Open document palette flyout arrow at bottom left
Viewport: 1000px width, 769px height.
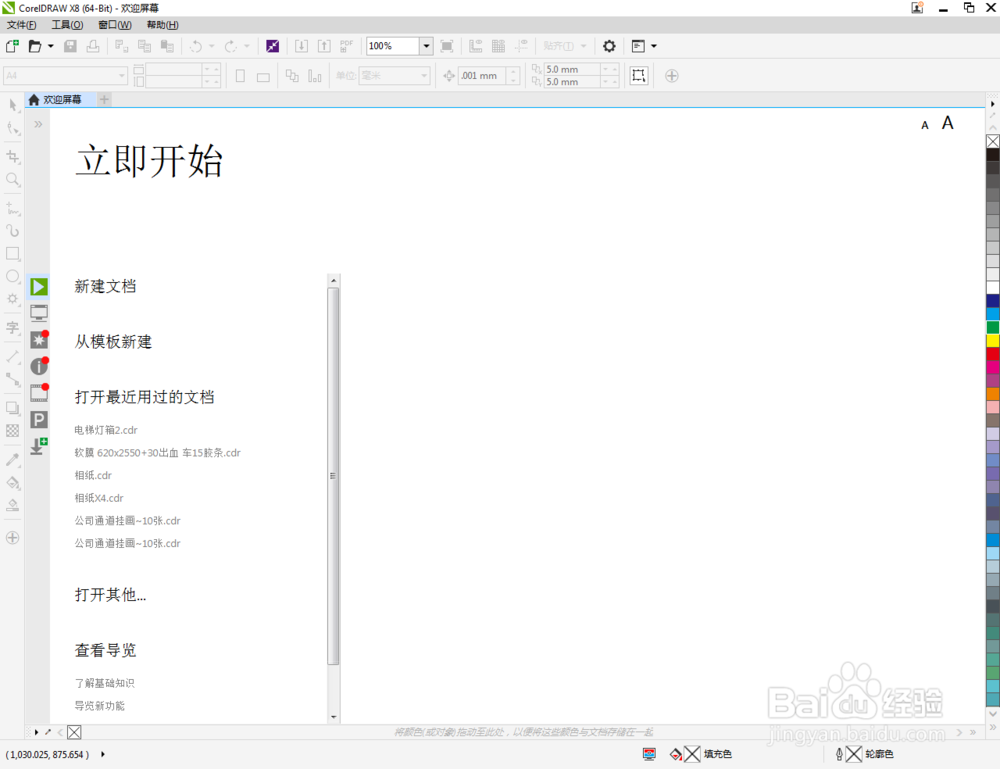[36, 732]
